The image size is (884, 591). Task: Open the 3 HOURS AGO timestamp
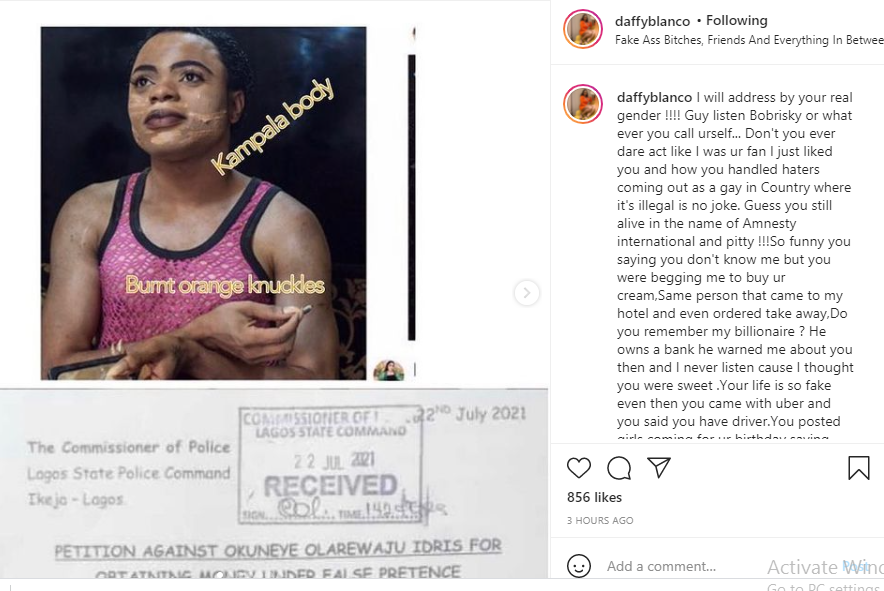[x=600, y=521]
